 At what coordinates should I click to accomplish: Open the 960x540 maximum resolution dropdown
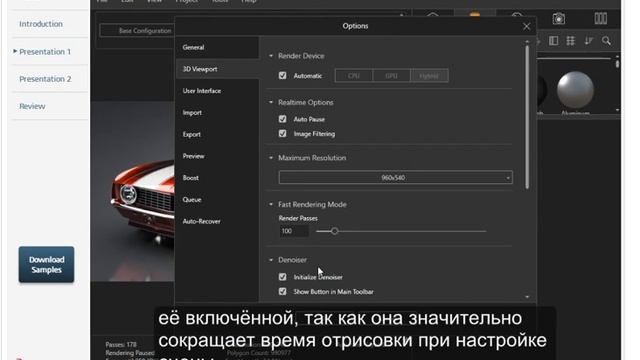(396, 178)
